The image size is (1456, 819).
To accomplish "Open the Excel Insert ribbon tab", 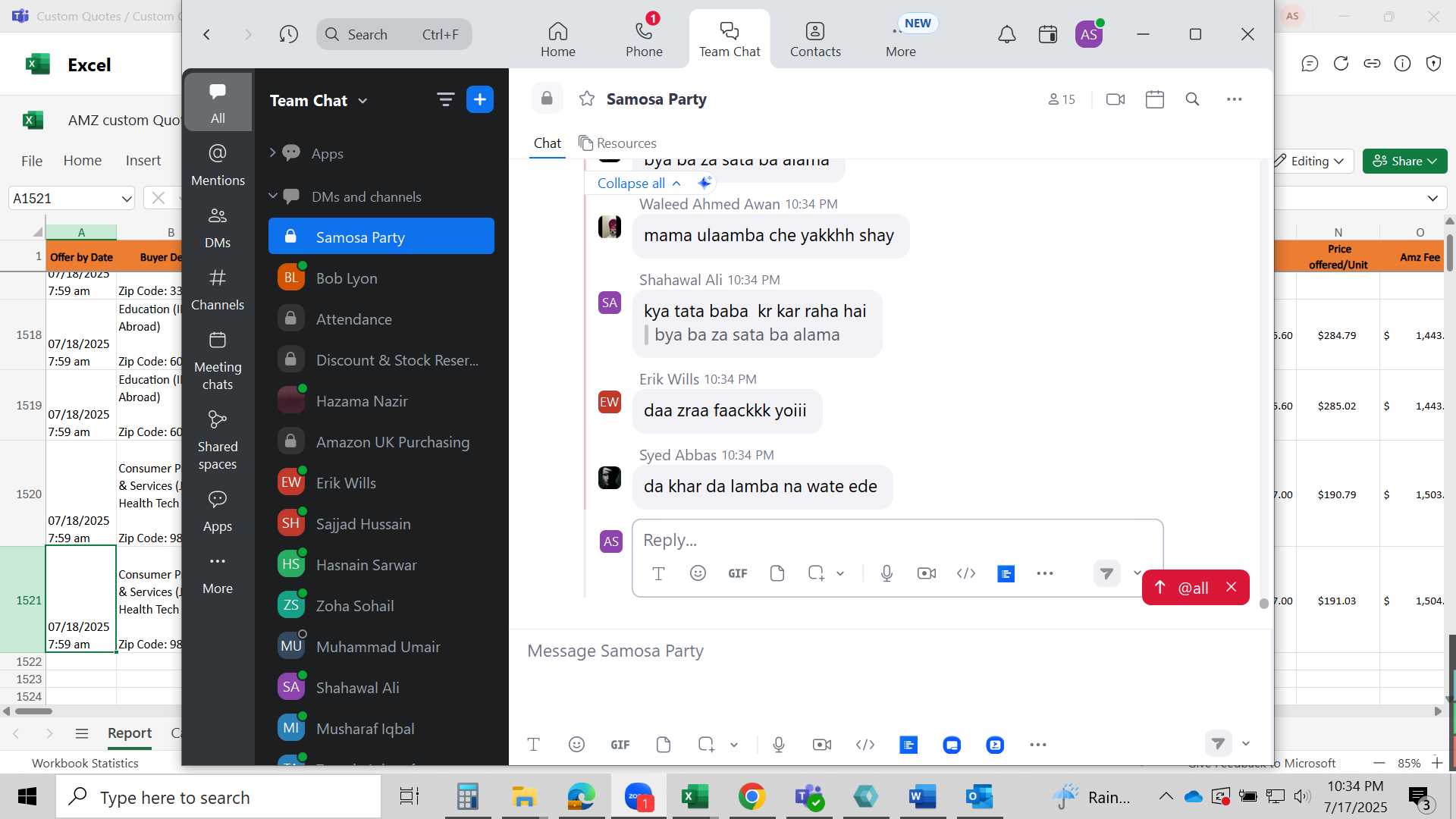I will 143,161.
